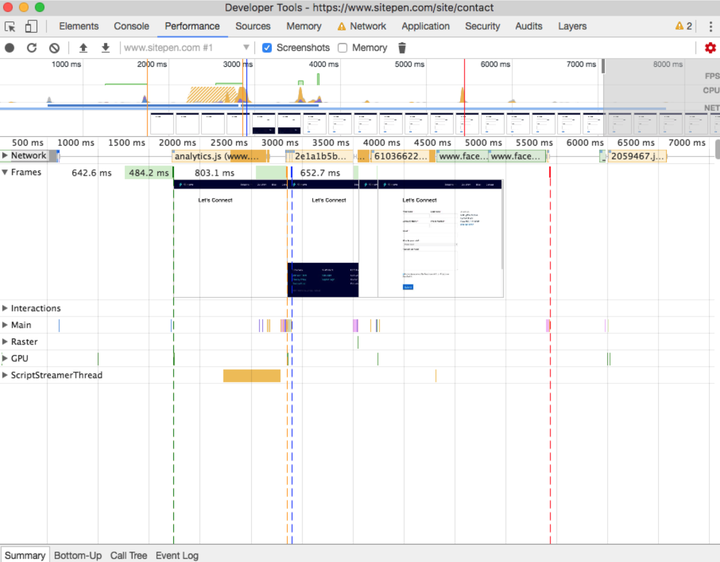720x562 pixels.
Task: Collapse the Frames track
Action: coord(5,172)
